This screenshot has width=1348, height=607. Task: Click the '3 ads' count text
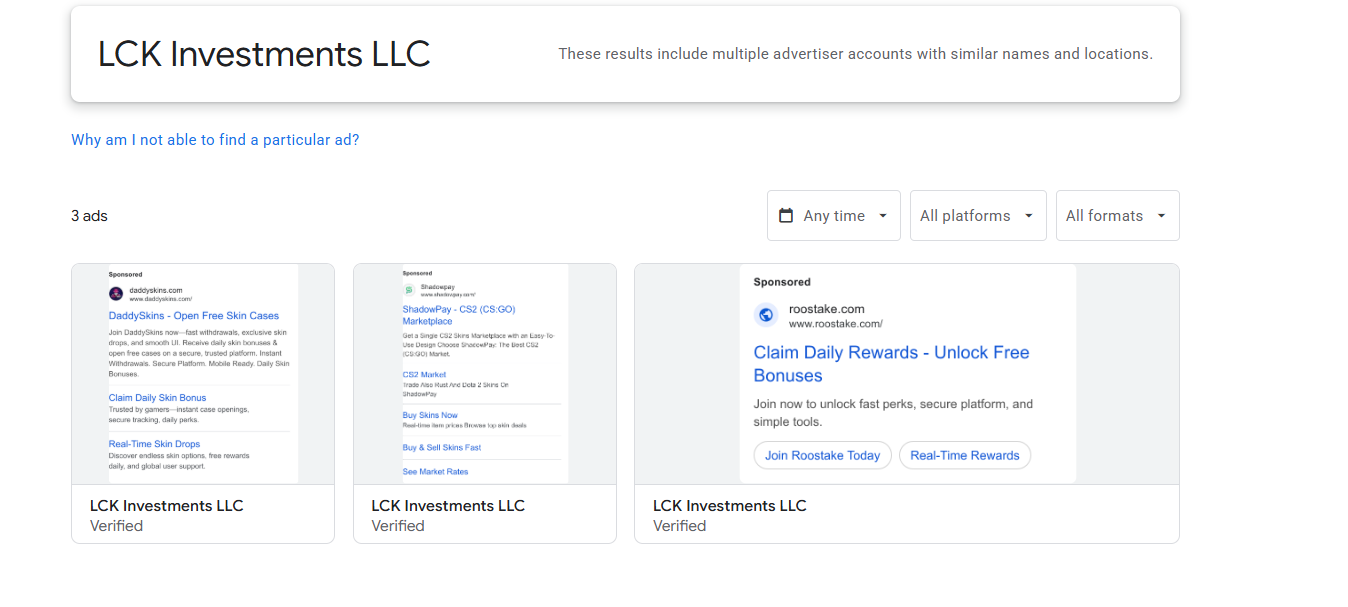coord(89,216)
